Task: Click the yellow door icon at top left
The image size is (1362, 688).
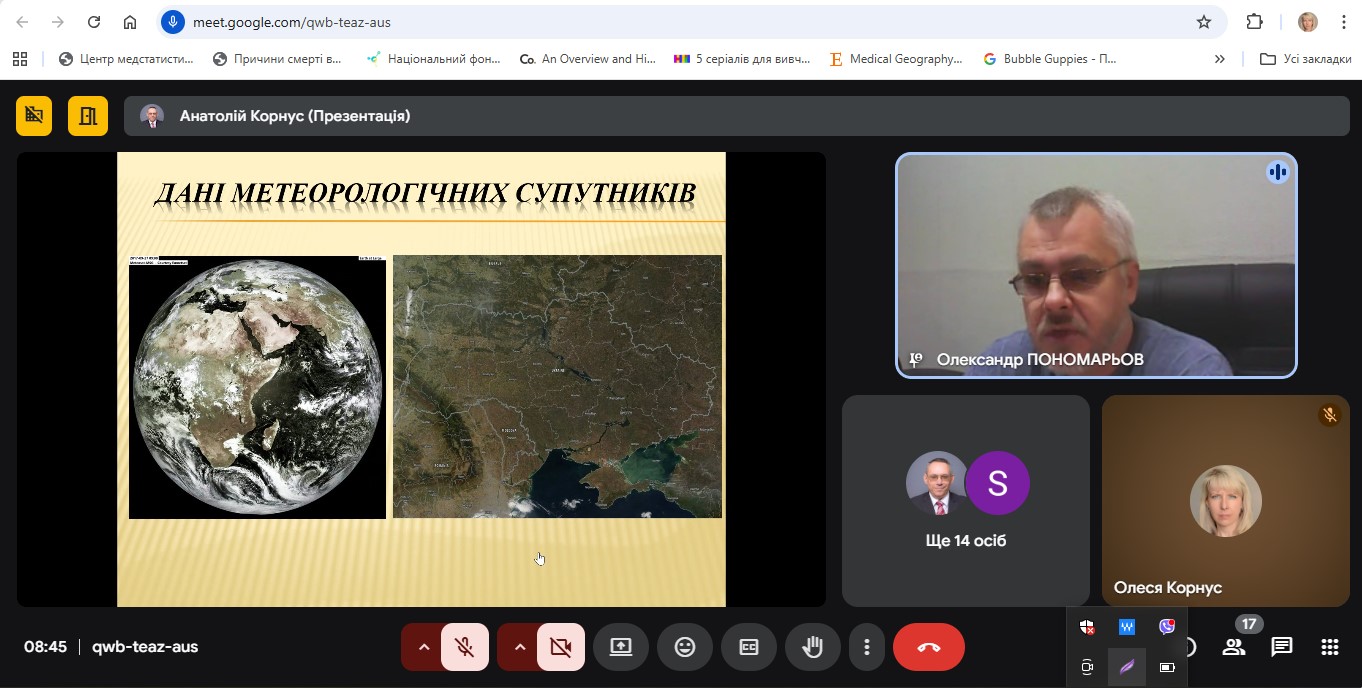Action: pyautogui.click(x=88, y=116)
